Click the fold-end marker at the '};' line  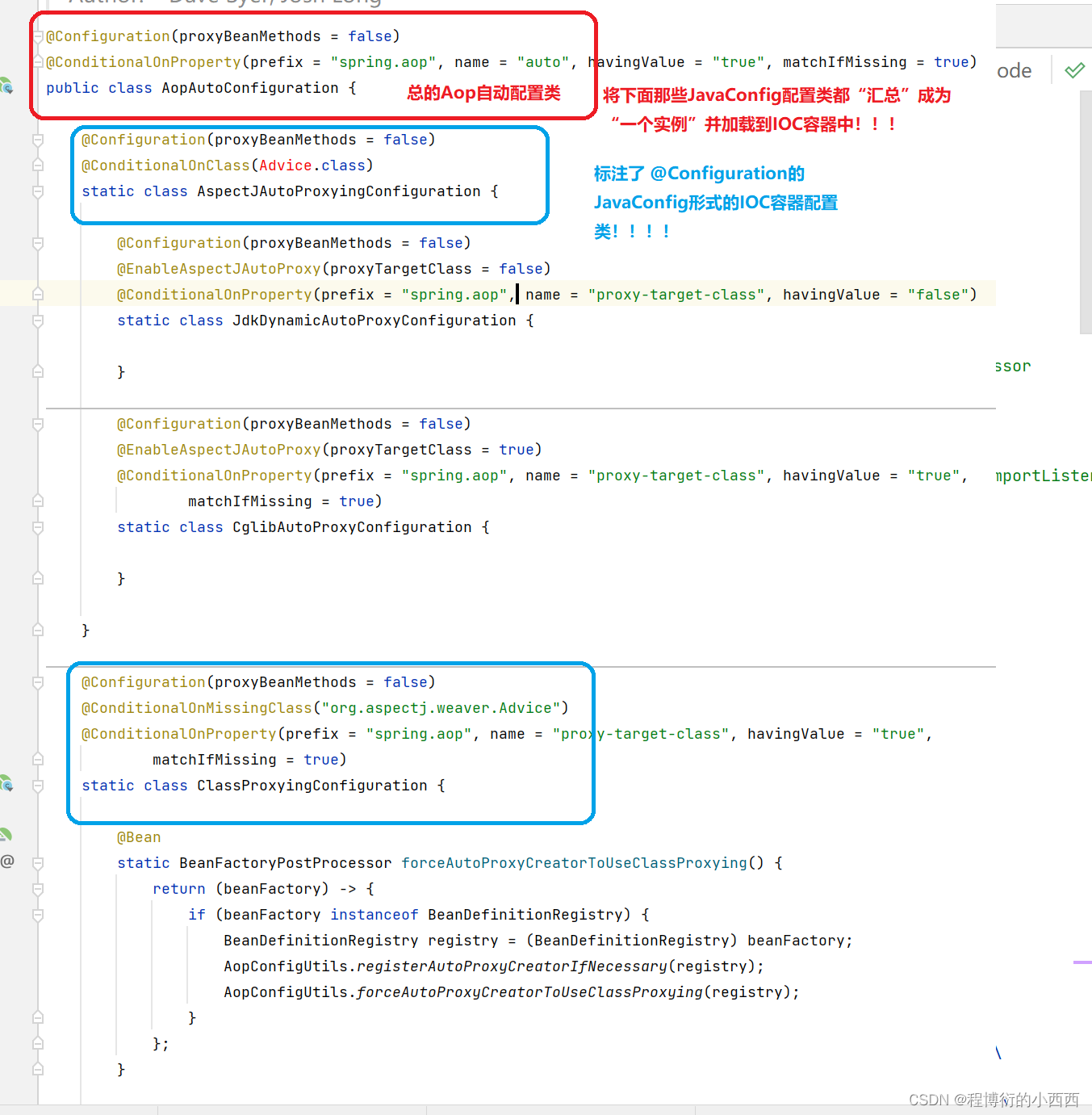point(38,1044)
